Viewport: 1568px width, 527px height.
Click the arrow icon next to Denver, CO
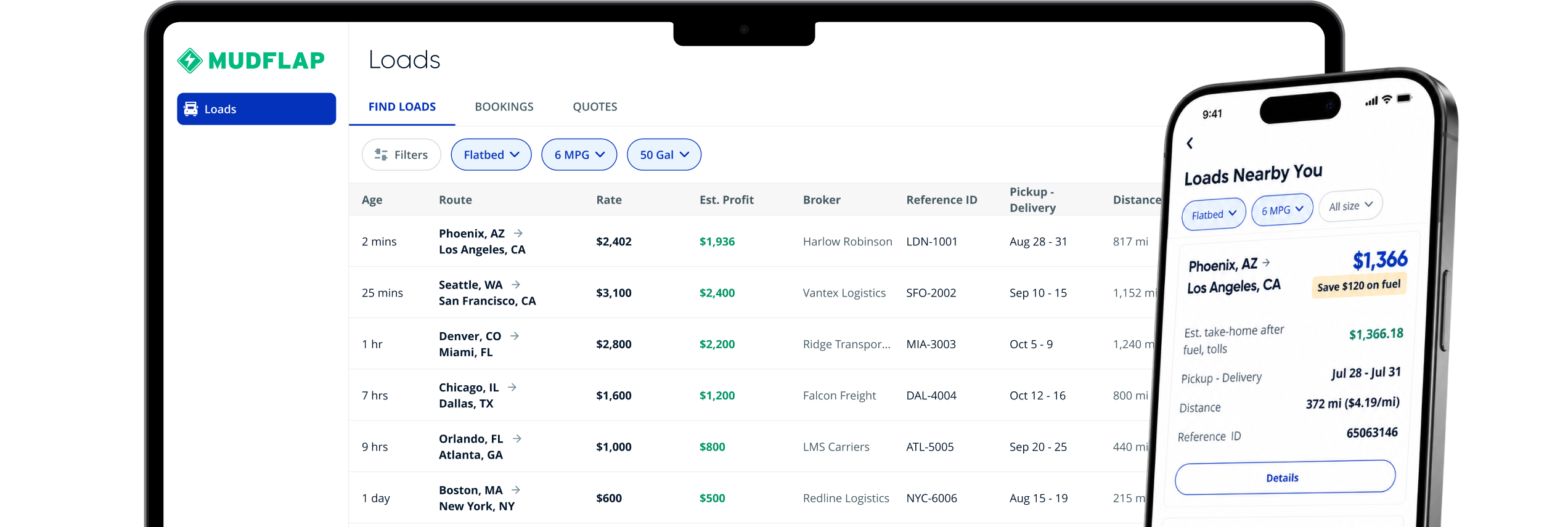pyautogui.click(x=515, y=335)
